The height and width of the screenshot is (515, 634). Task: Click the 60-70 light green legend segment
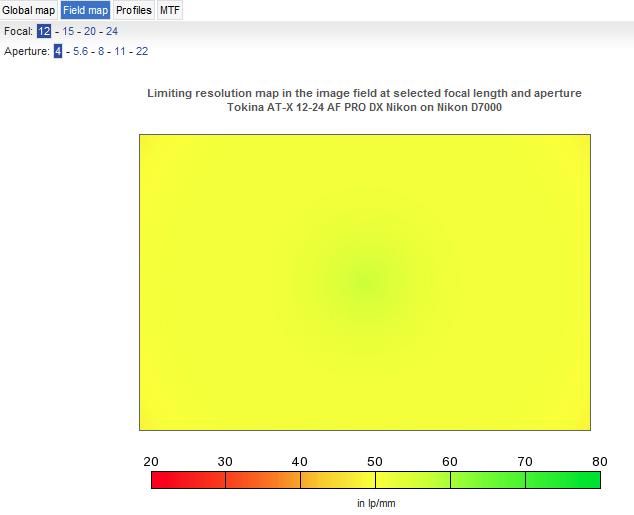pyautogui.click(x=488, y=480)
